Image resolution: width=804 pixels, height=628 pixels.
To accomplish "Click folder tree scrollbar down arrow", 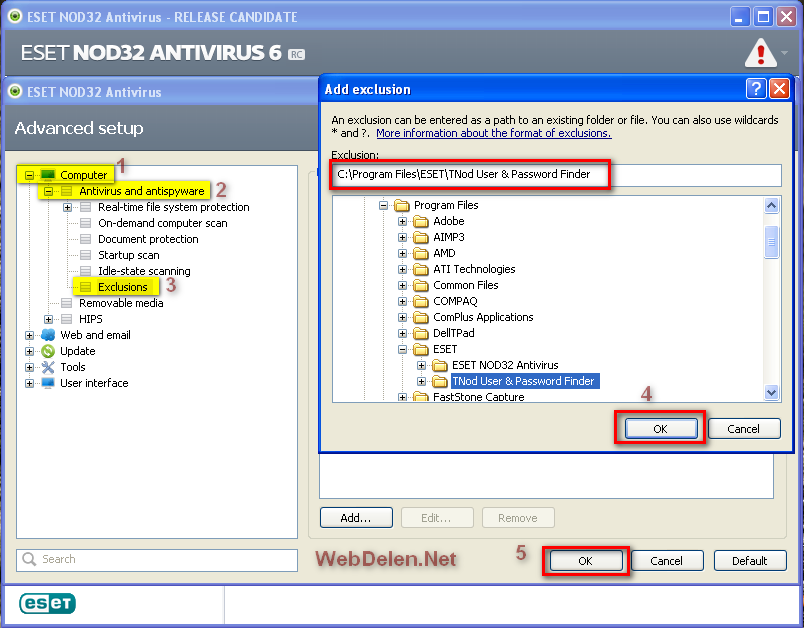I will (x=771, y=393).
